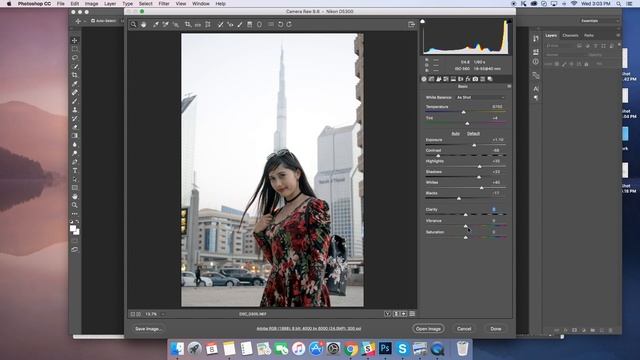Click the Vibrance slider handle
Image resolution: width=640 pixels, height=360 pixels.
pos(466,226)
